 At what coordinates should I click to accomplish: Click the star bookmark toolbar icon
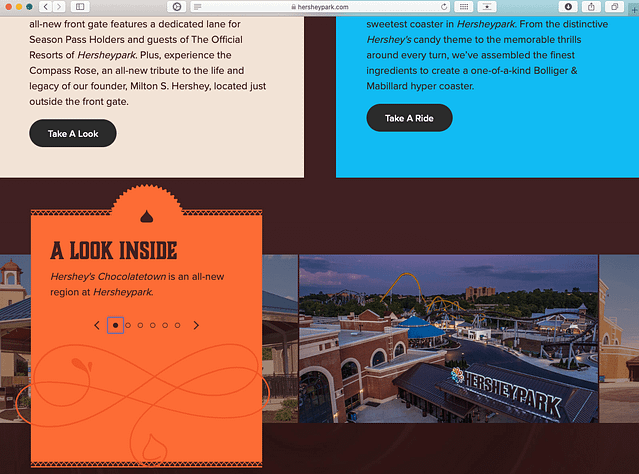(x=487, y=7)
